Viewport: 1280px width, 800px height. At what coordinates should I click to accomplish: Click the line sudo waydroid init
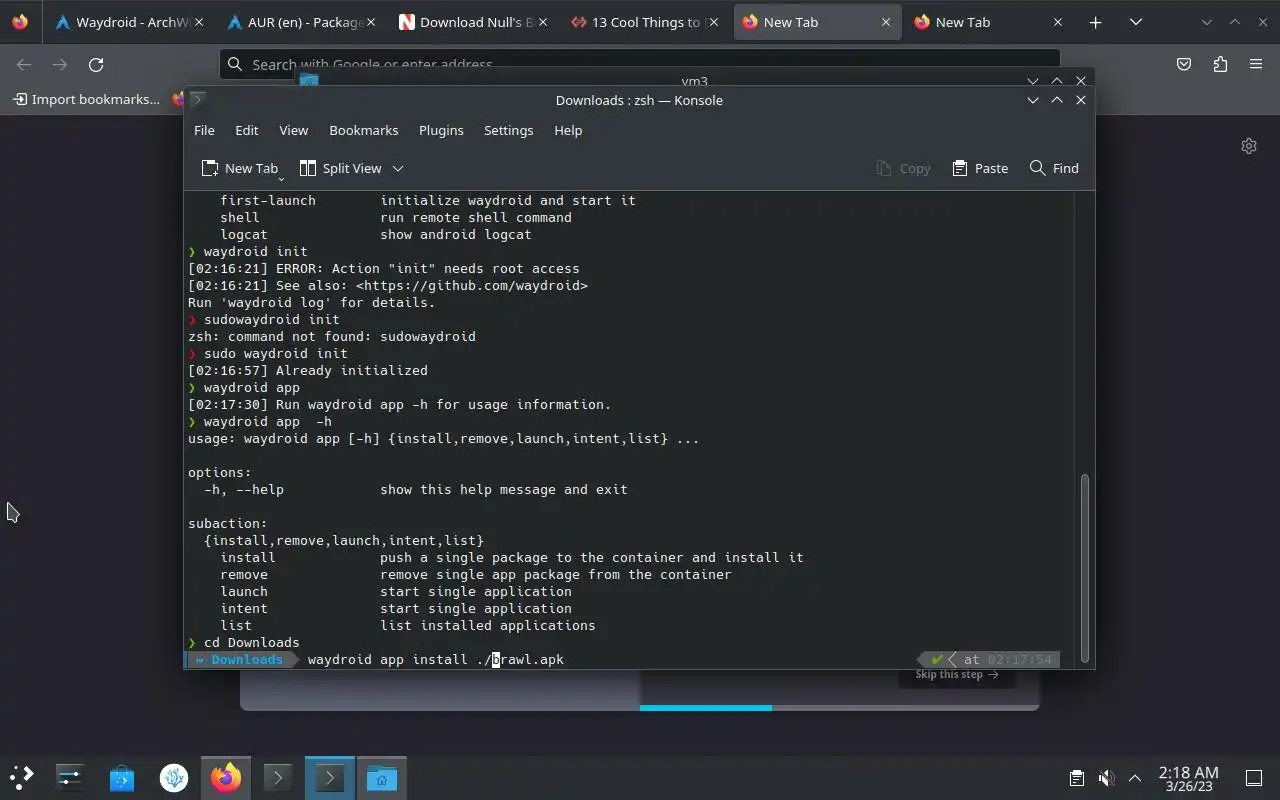click(x=275, y=353)
